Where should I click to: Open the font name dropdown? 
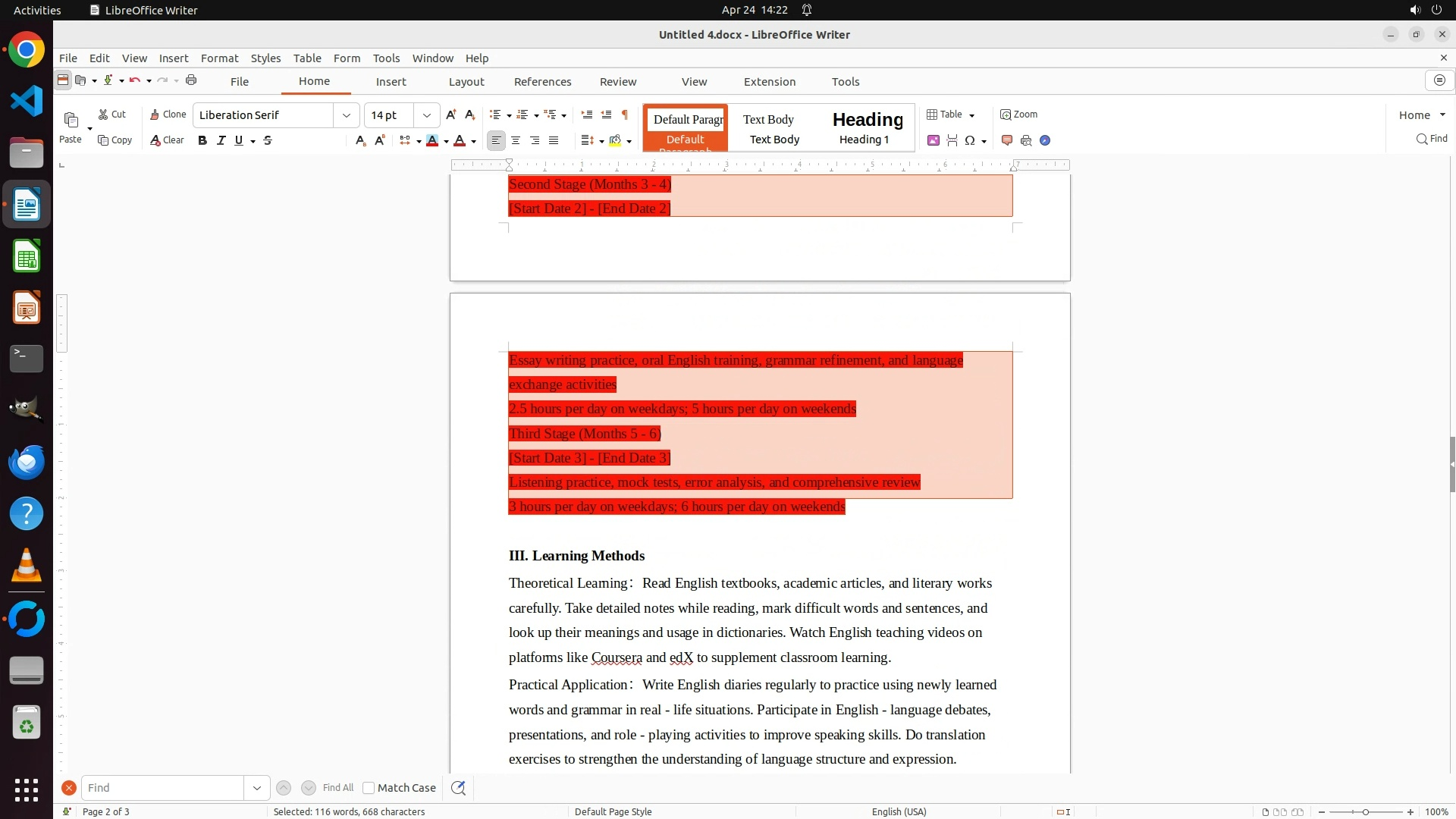pyautogui.click(x=347, y=115)
